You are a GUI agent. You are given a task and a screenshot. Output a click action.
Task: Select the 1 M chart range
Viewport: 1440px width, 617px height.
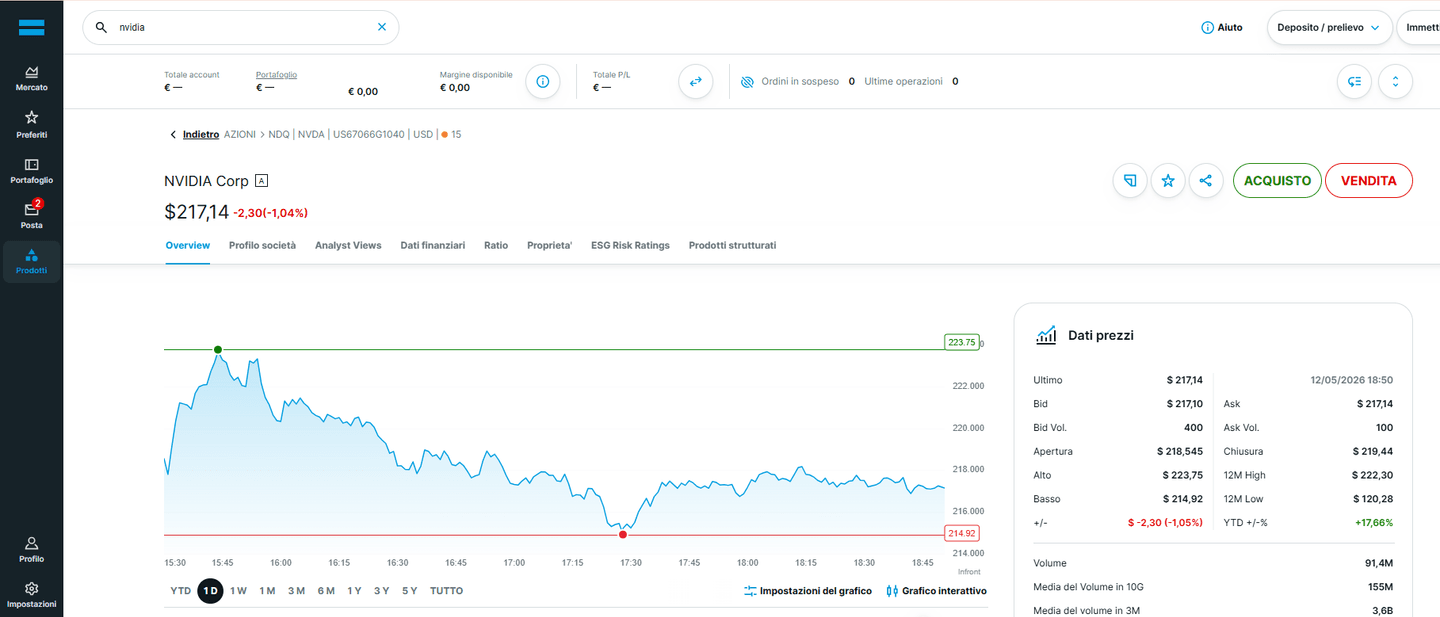pos(267,591)
